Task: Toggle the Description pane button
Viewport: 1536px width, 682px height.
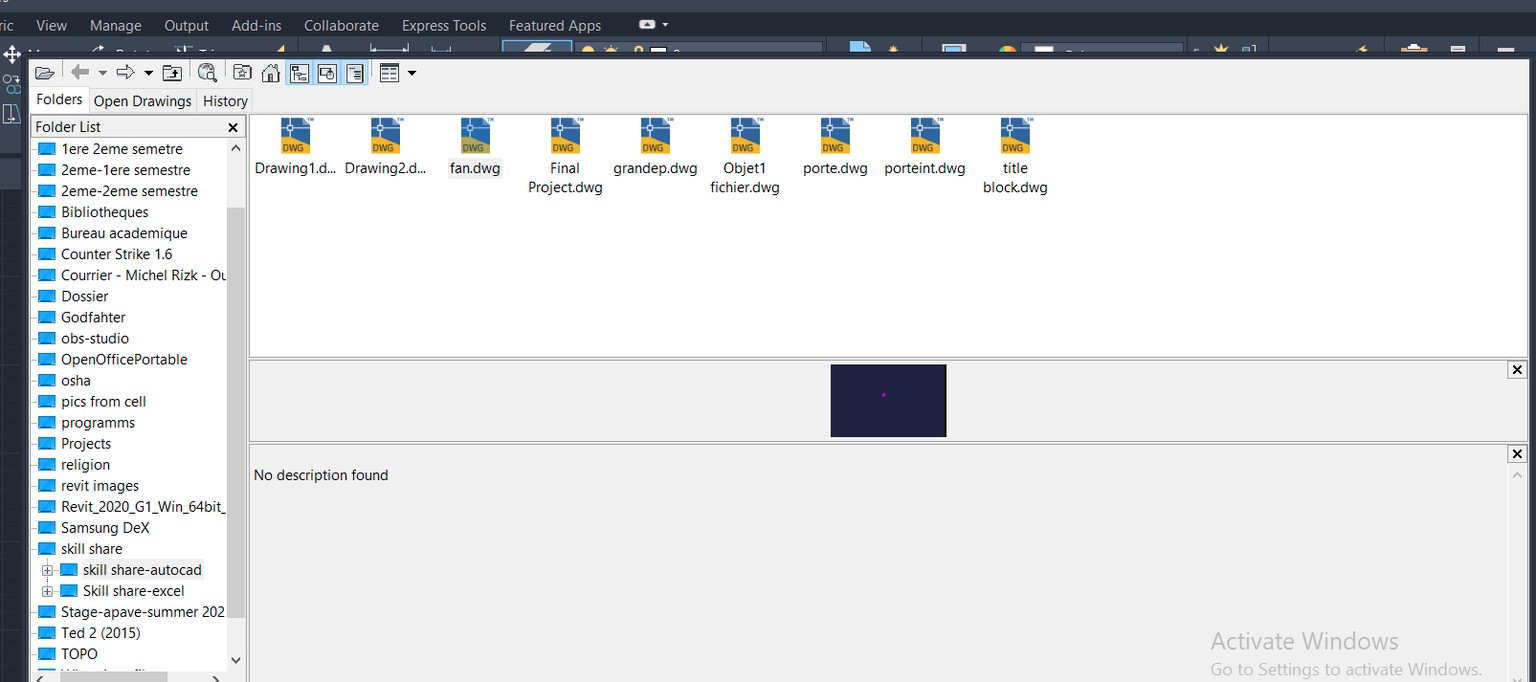Action: click(355, 73)
